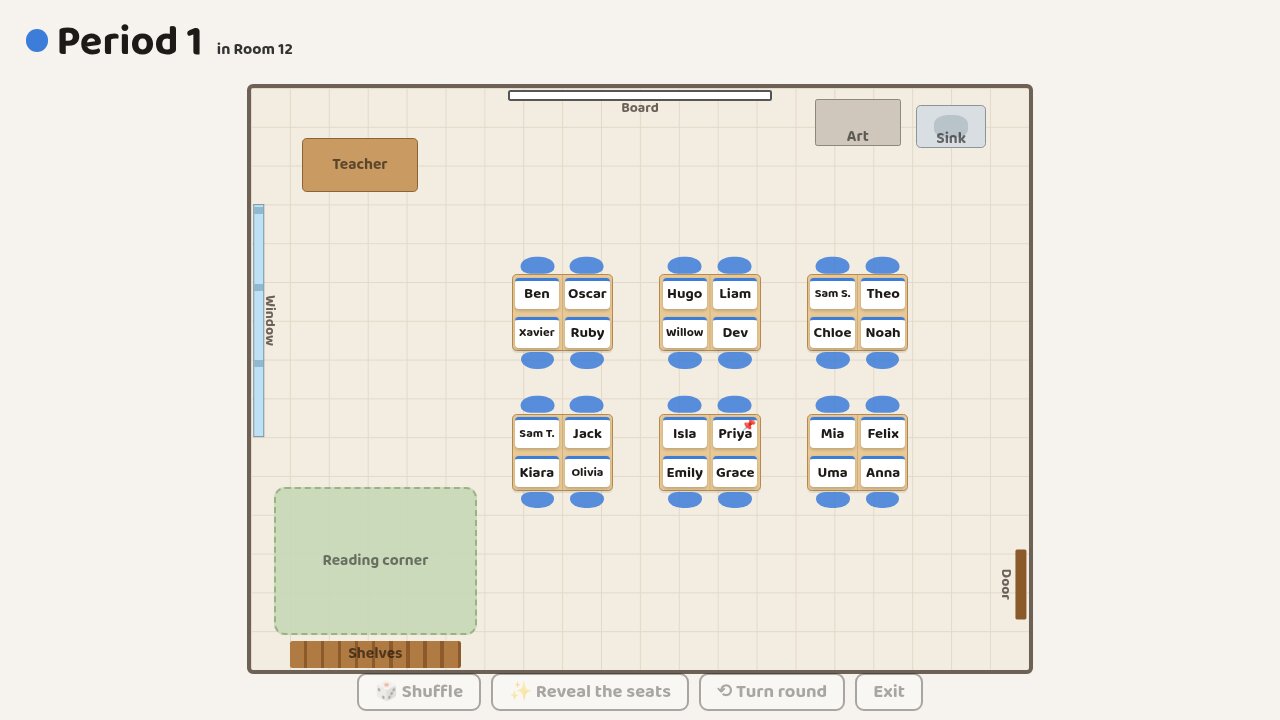
Task: Select the Art table
Action: coord(858,122)
